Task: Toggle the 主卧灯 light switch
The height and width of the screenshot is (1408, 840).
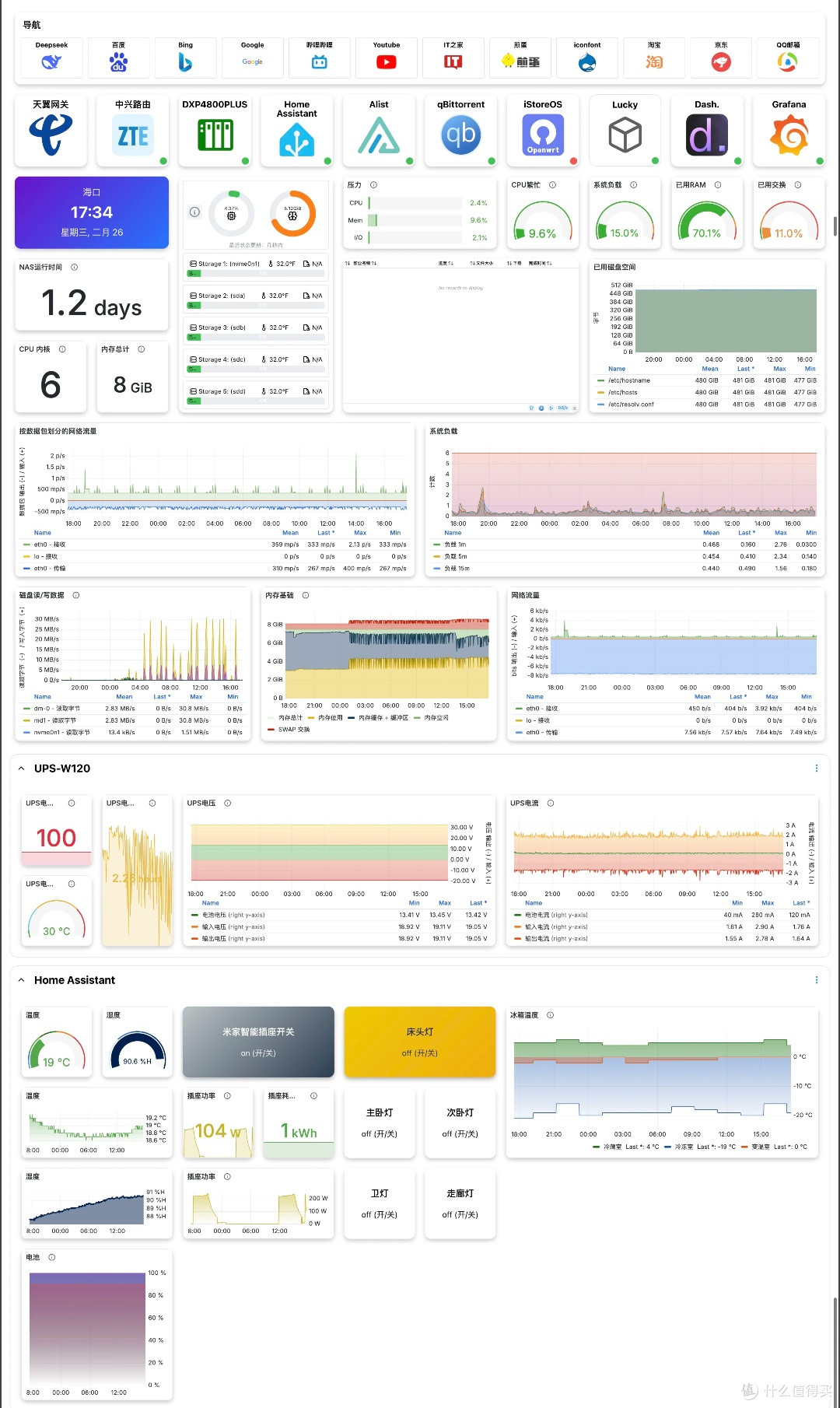Action: click(x=380, y=1123)
